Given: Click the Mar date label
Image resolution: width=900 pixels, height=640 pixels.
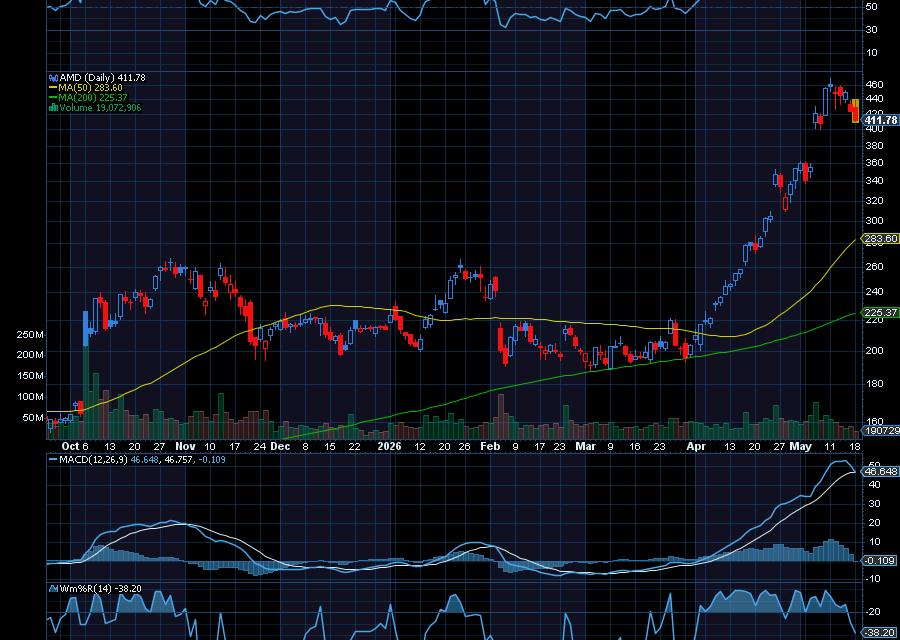Looking at the screenshot, I should click(585, 447).
